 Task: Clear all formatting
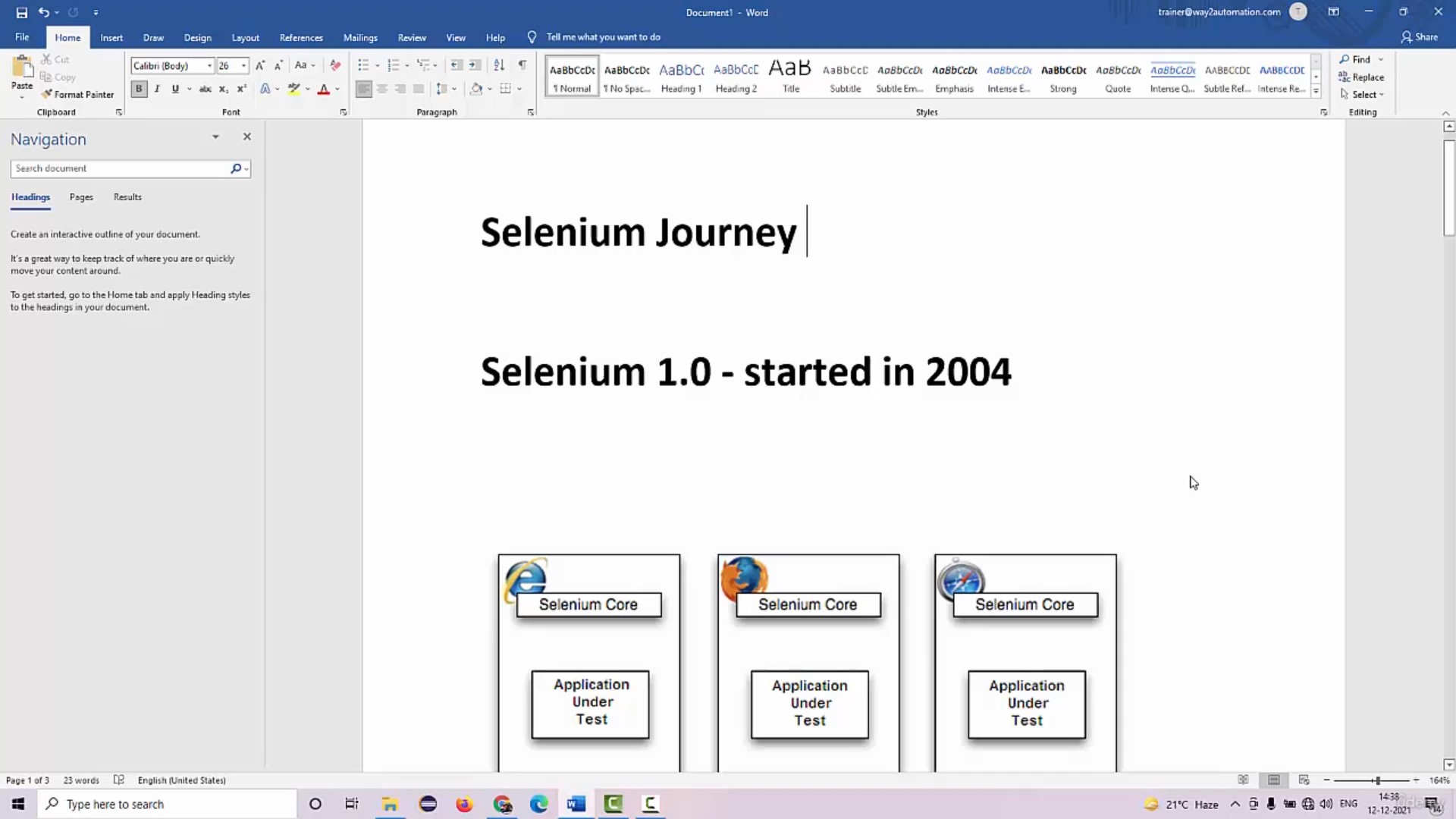pos(335,65)
